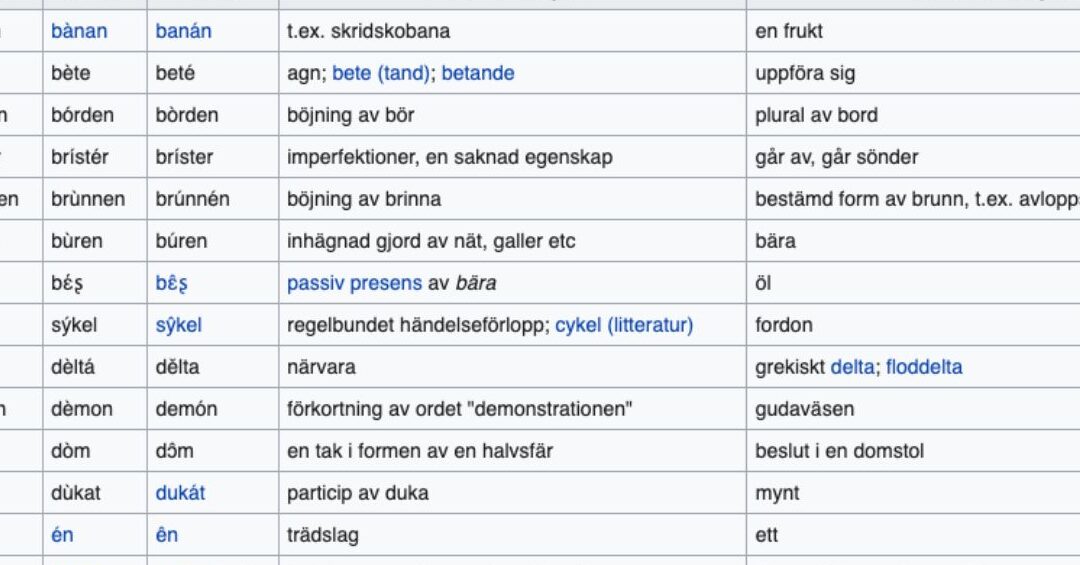
Task: Open the floddelta link
Action: [924, 367]
